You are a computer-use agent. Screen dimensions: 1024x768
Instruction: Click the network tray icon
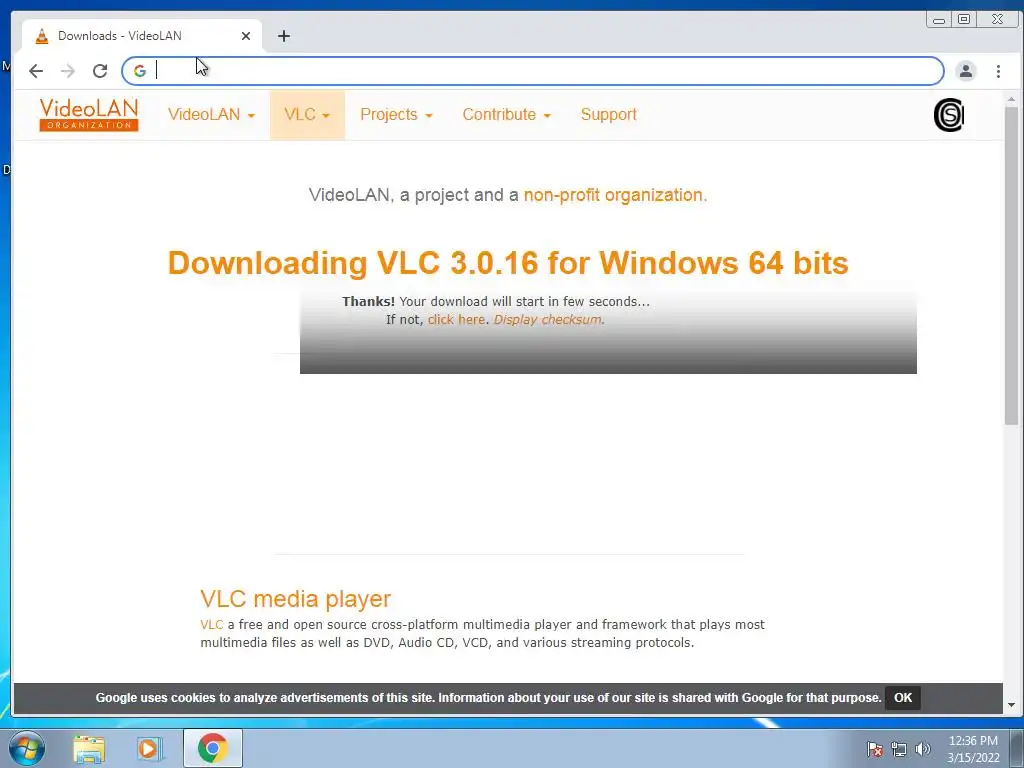pos(899,749)
